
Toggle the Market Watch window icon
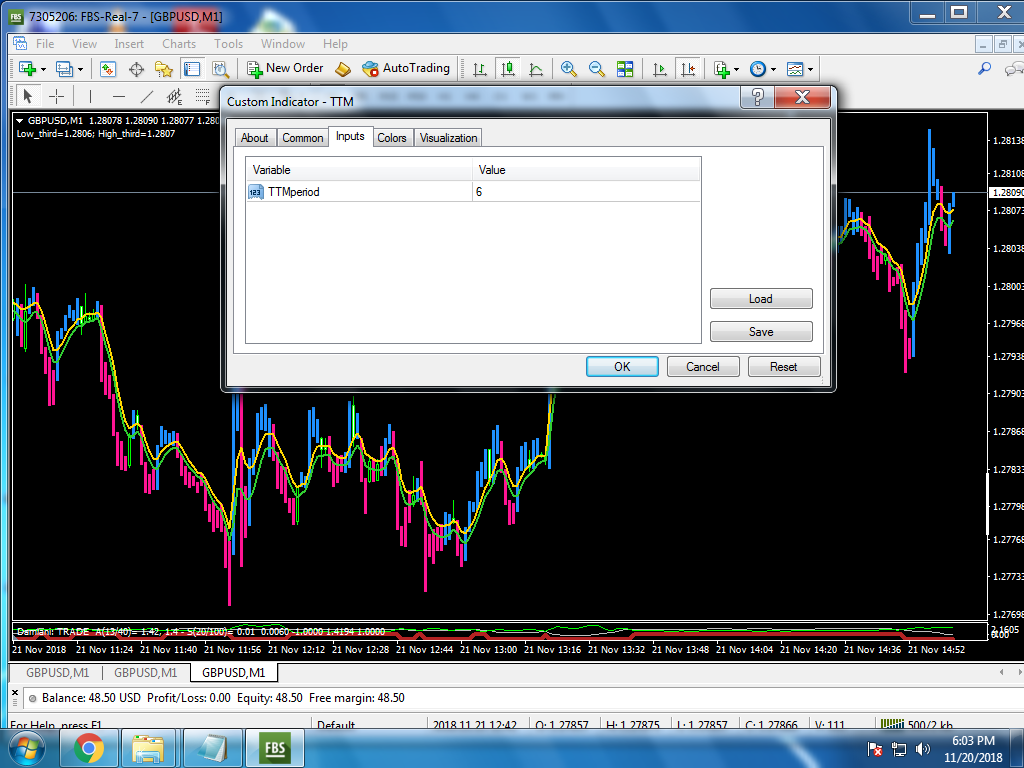[108, 69]
